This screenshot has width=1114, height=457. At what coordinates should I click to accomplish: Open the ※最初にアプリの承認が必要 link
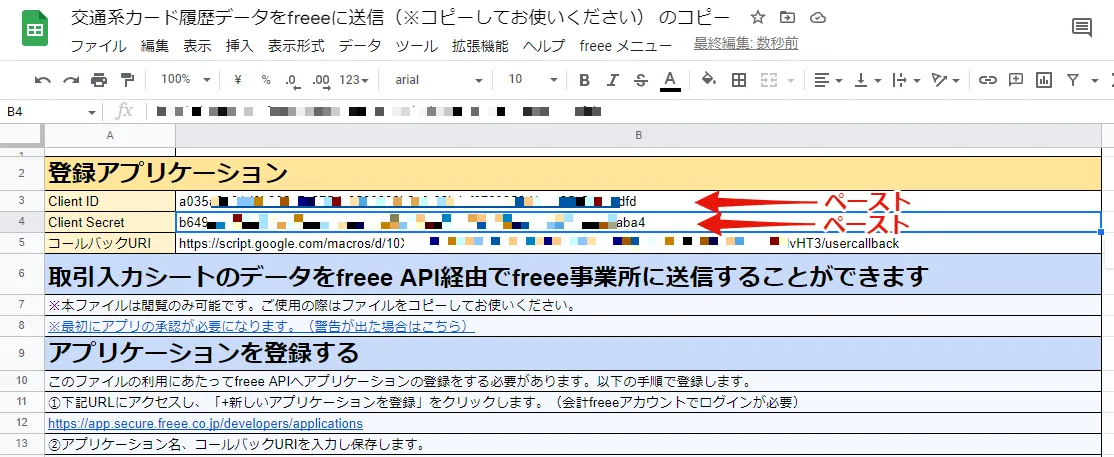coord(261,326)
